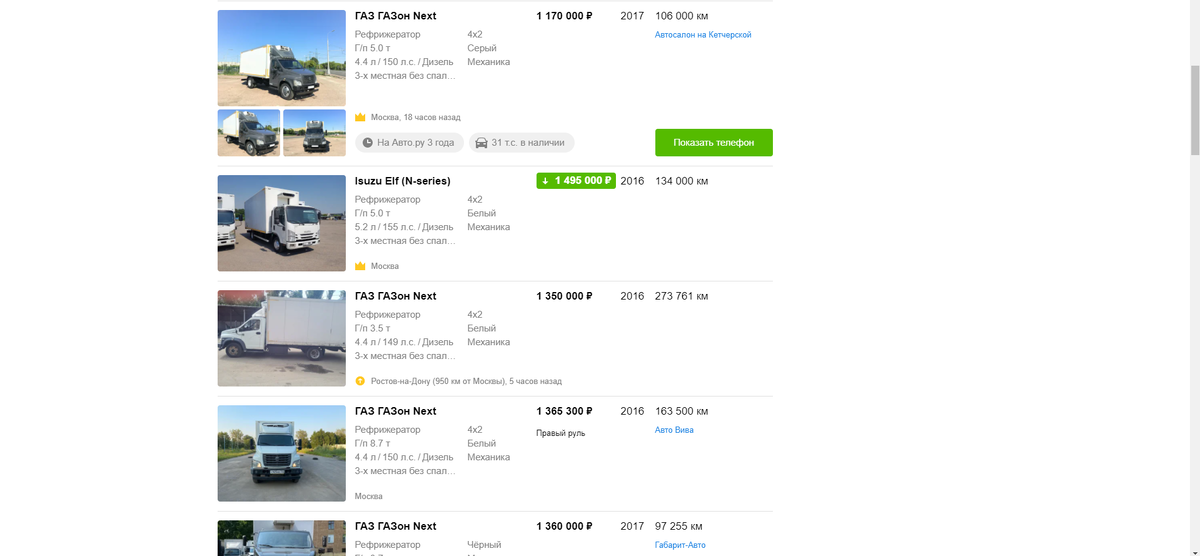Click the clock icon in the "На Авто.ру 3 года" badge
This screenshot has width=1200, height=556.
tap(367, 143)
